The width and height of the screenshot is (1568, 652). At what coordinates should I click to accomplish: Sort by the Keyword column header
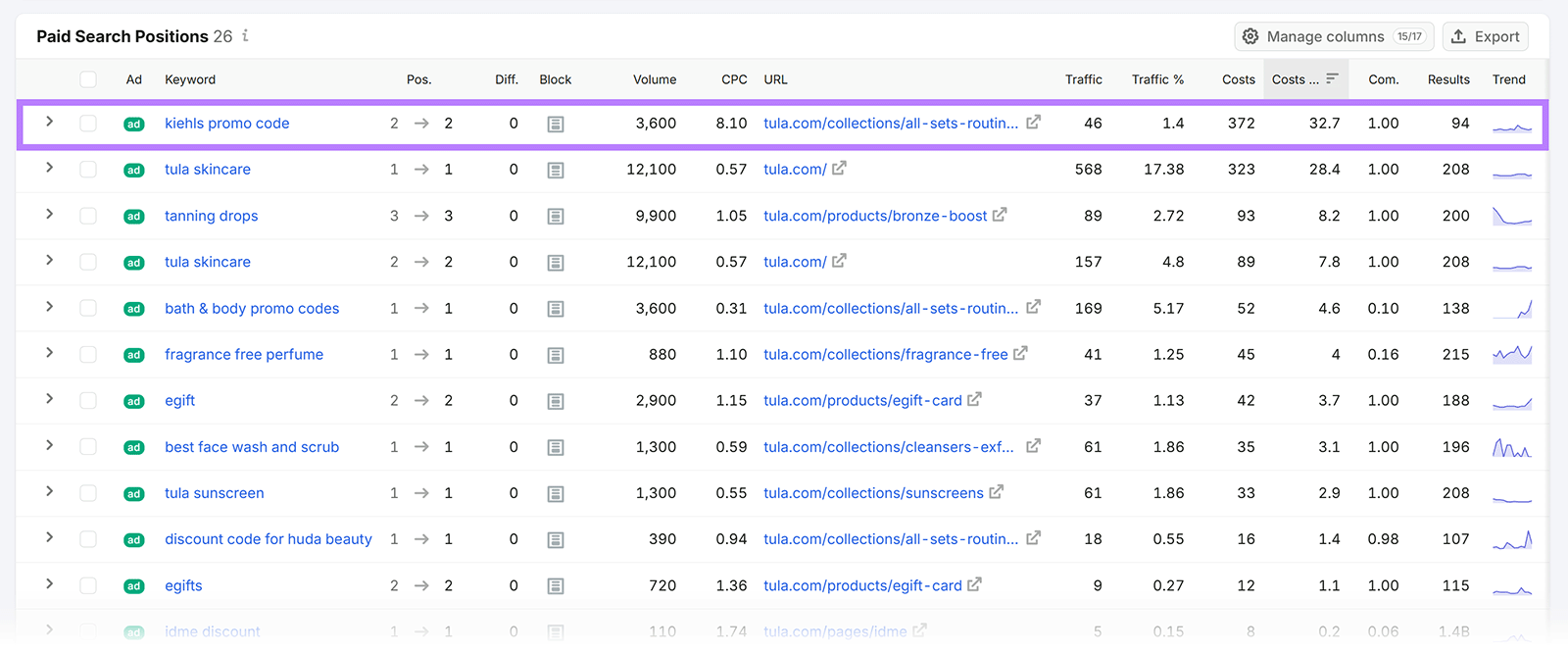(x=190, y=79)
